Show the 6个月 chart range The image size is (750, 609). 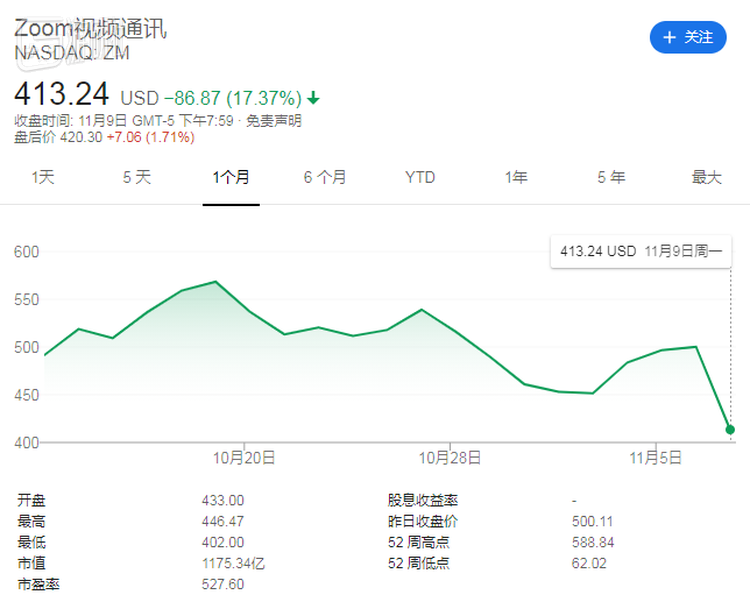[325, 177]
